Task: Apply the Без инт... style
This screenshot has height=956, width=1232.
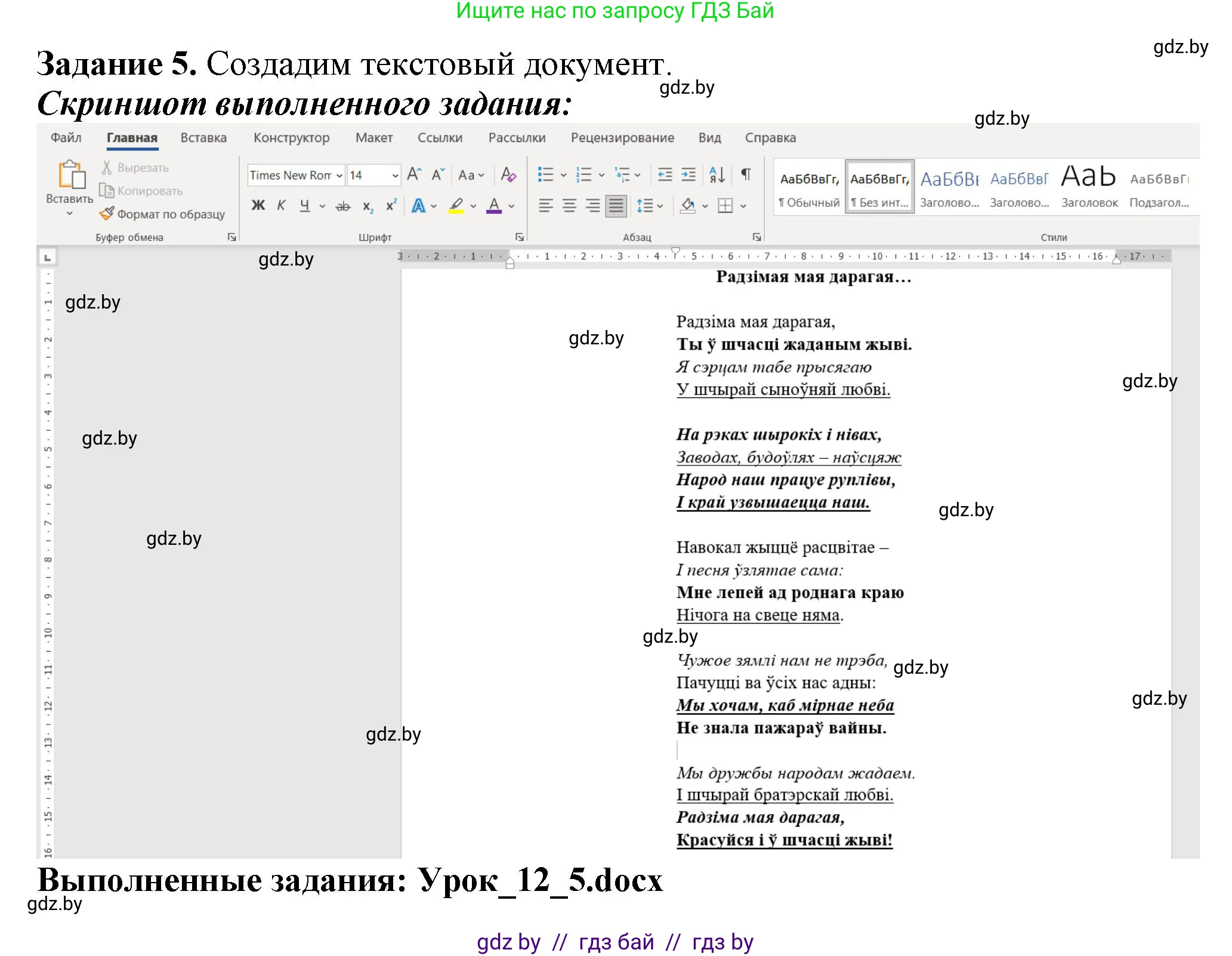Action: (879, 187)
